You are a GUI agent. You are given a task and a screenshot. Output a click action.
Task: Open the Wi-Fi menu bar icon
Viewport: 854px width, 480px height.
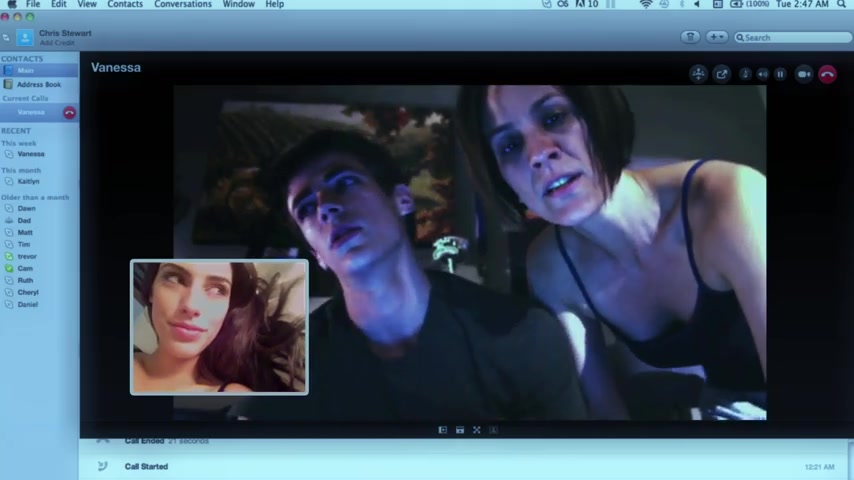pyautogui.click(x=645, y=5)
